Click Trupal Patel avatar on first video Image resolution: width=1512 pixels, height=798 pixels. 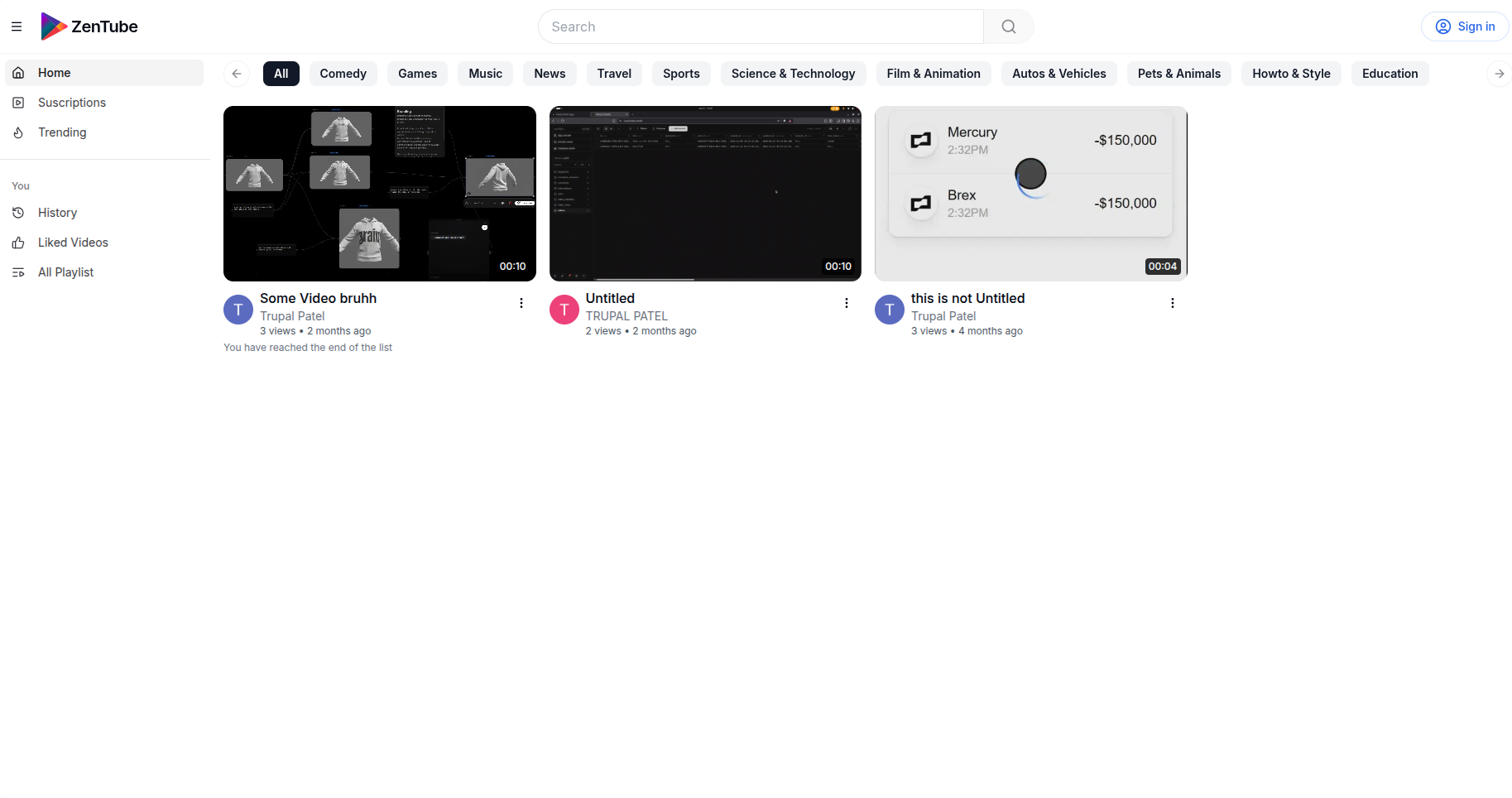coord(238,310)
